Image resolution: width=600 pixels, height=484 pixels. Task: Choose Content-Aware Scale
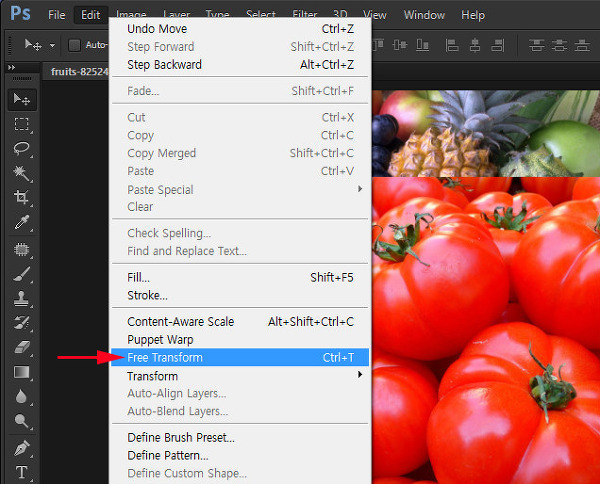[240, 322]
